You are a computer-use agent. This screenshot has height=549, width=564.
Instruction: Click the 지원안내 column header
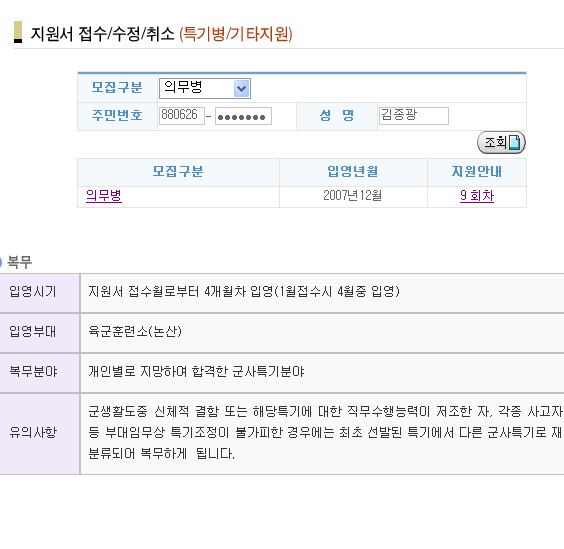(x=477, y=172)
